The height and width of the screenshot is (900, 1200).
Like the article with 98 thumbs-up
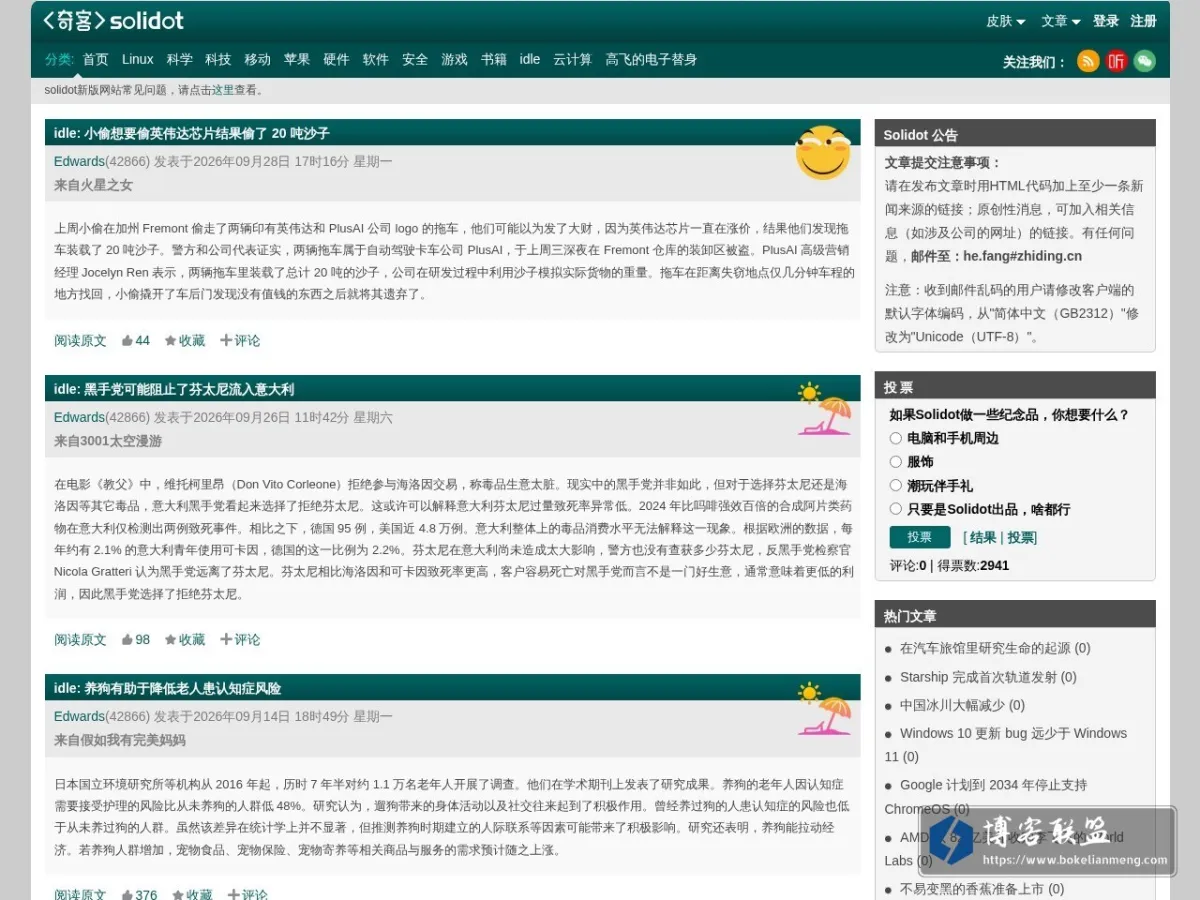click(x=136, y=639)
